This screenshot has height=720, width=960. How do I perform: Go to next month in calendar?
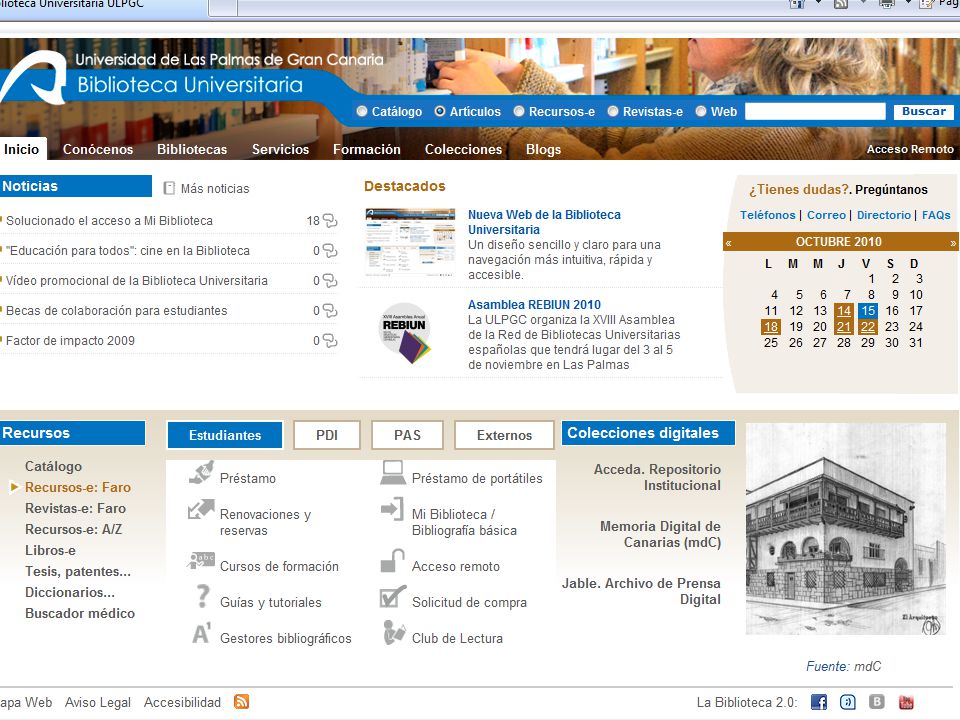pyautogui.click(x=953, y=242)
